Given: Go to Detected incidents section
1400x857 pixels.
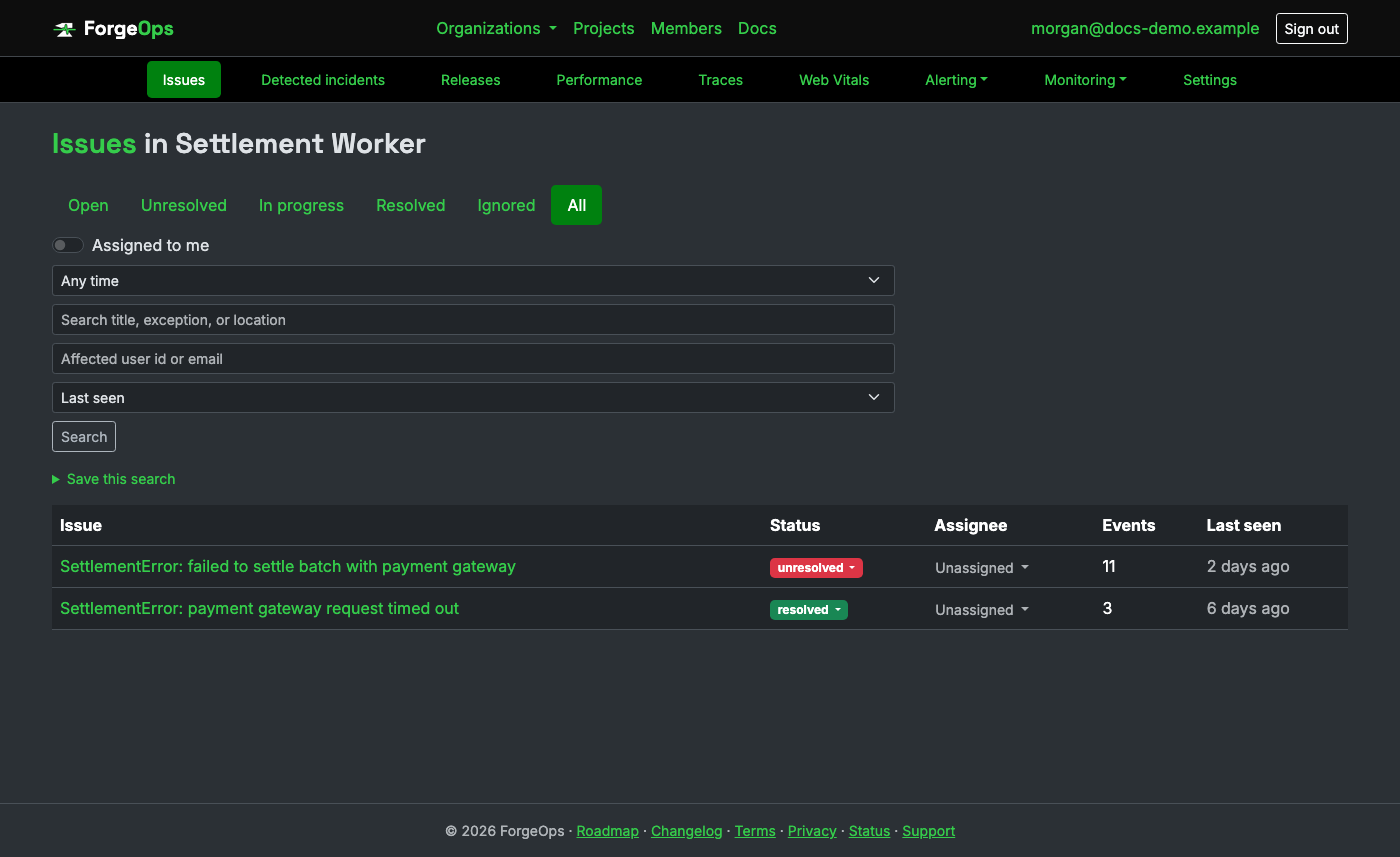Looking at the screenshot, I should click(323, 80).
